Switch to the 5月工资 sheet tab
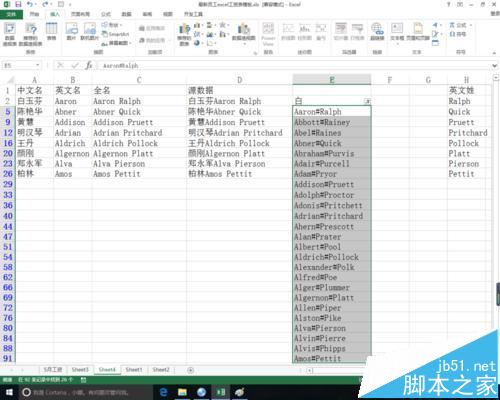The height and width of the screenshot is (400, 500). 53,370
